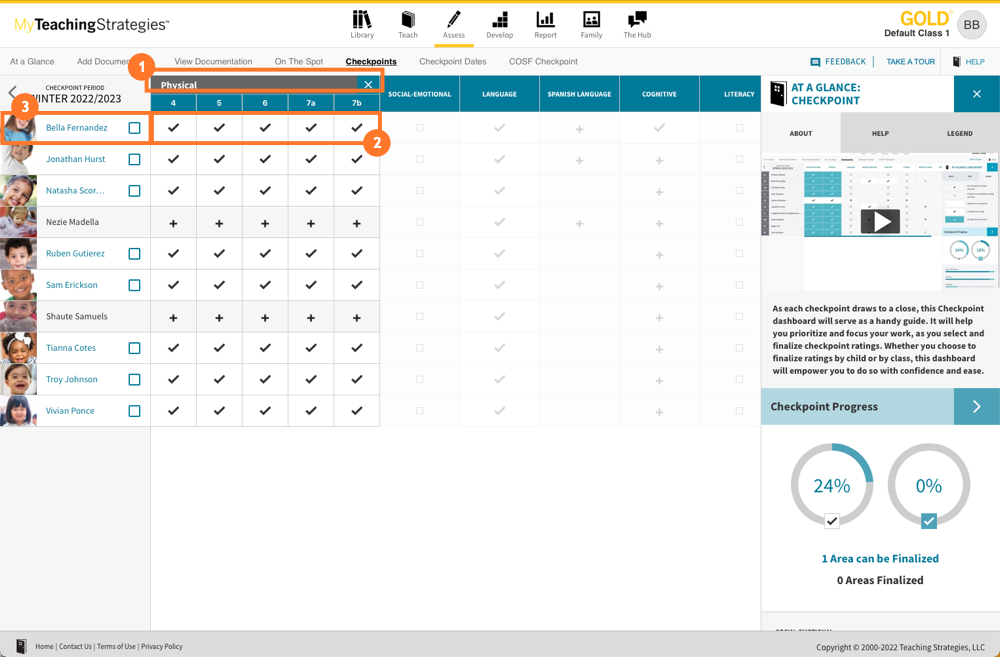This screenshot has width=1000, height=657.
Task: Click the 24% progress ring
Action: click(831, 486)
